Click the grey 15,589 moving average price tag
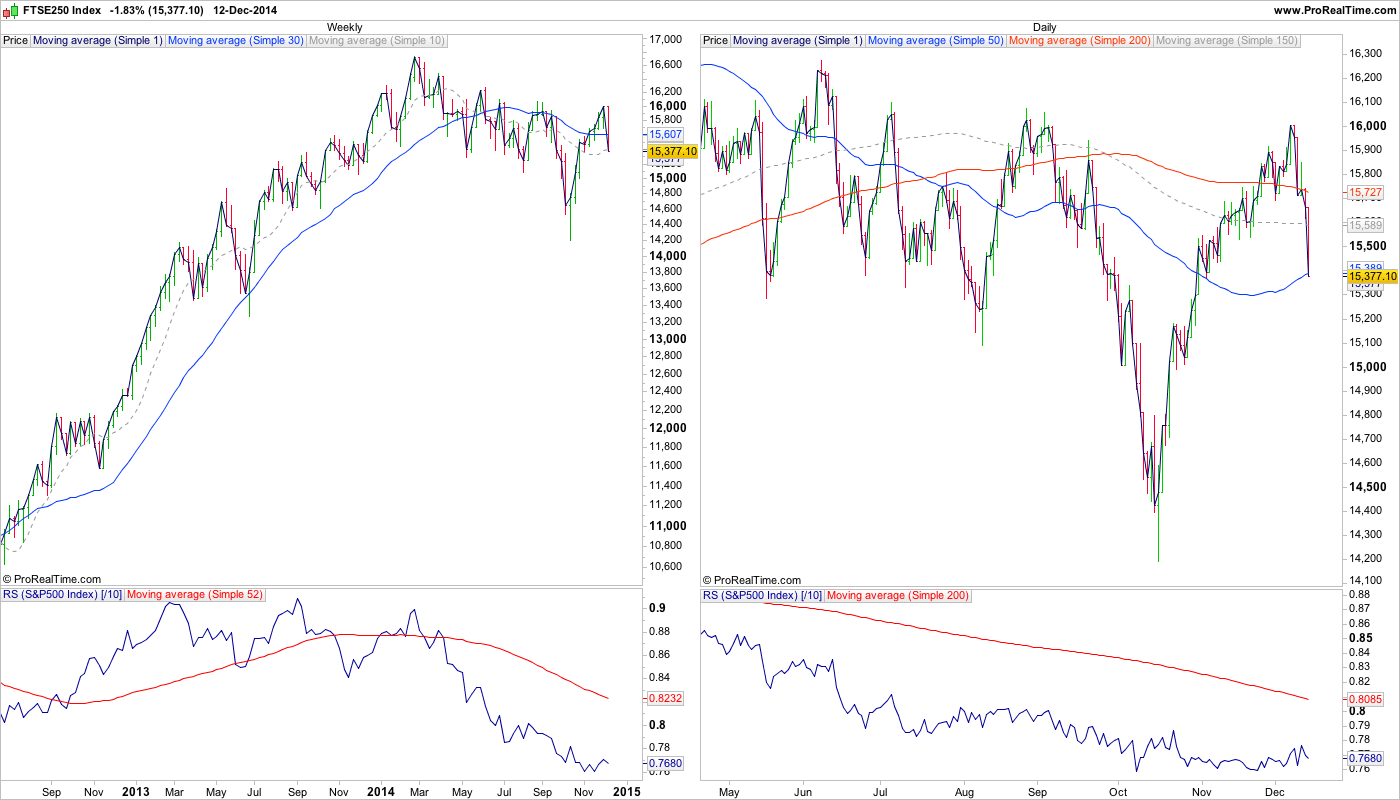Image resolution: width=1400 pixels, height=800 pixels. 1365,225
